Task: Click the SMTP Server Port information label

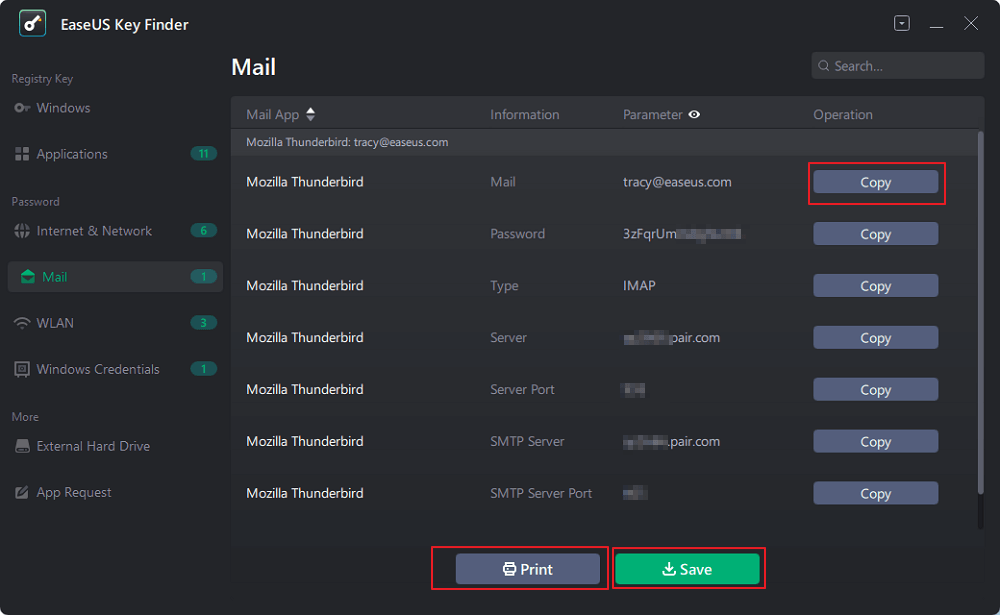Action: 541,493
